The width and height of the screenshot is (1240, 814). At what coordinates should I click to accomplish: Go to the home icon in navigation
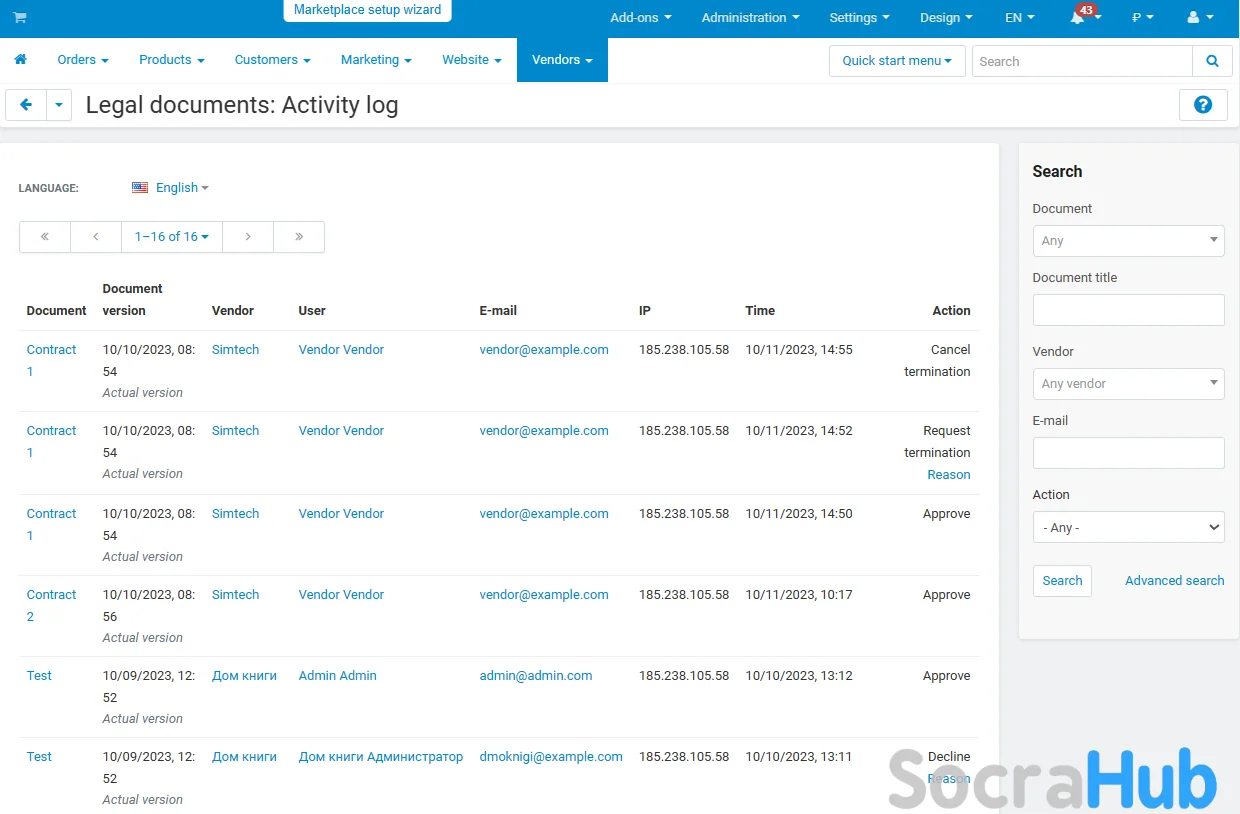20,60
